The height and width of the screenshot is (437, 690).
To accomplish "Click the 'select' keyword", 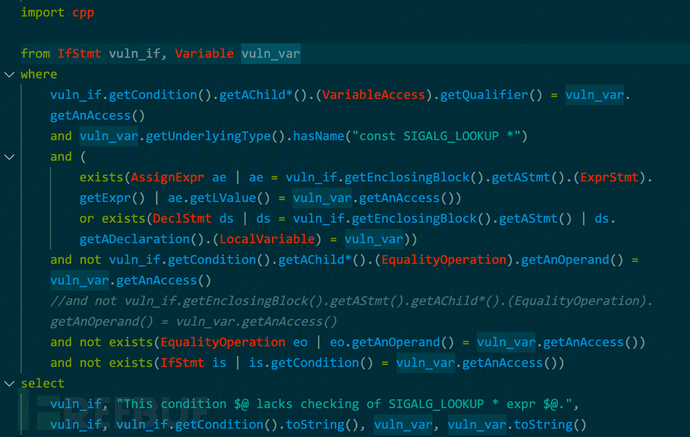I will 43,384.
